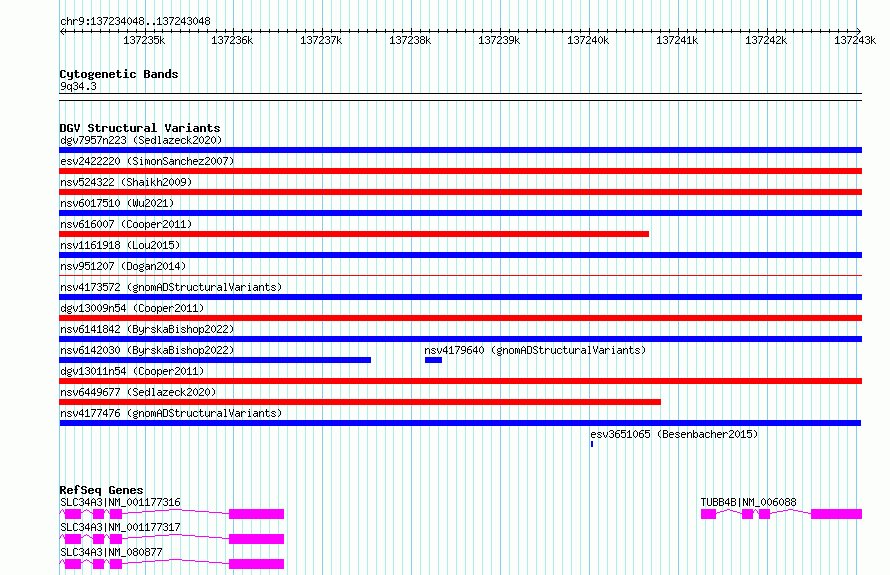Viewport: 890px width, 575px height.
Task: Click the large exon of SLC34A3 NM_001177317
Action: [257, 539]
